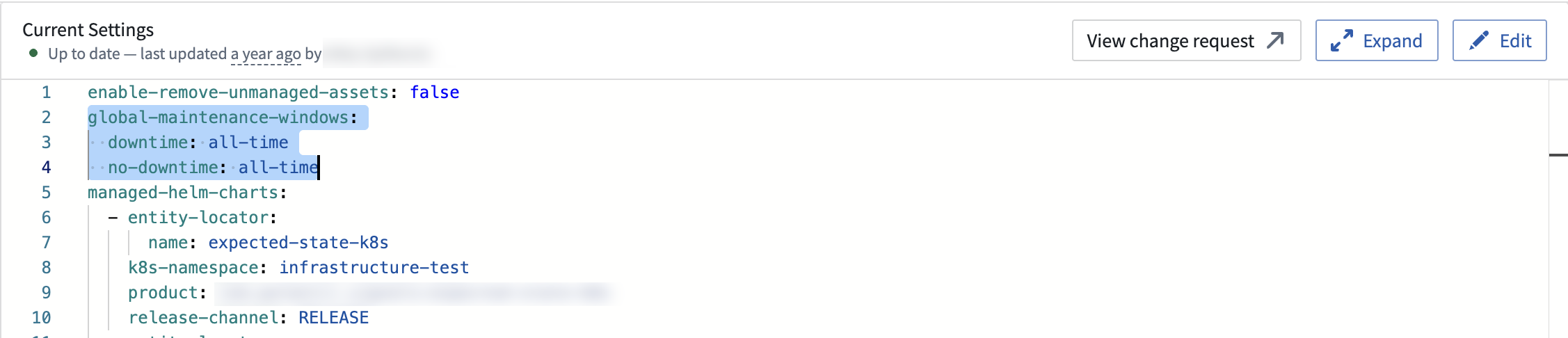Click line number 1 in the gutter
This screenshot has width=1568, height=338.
46,92
